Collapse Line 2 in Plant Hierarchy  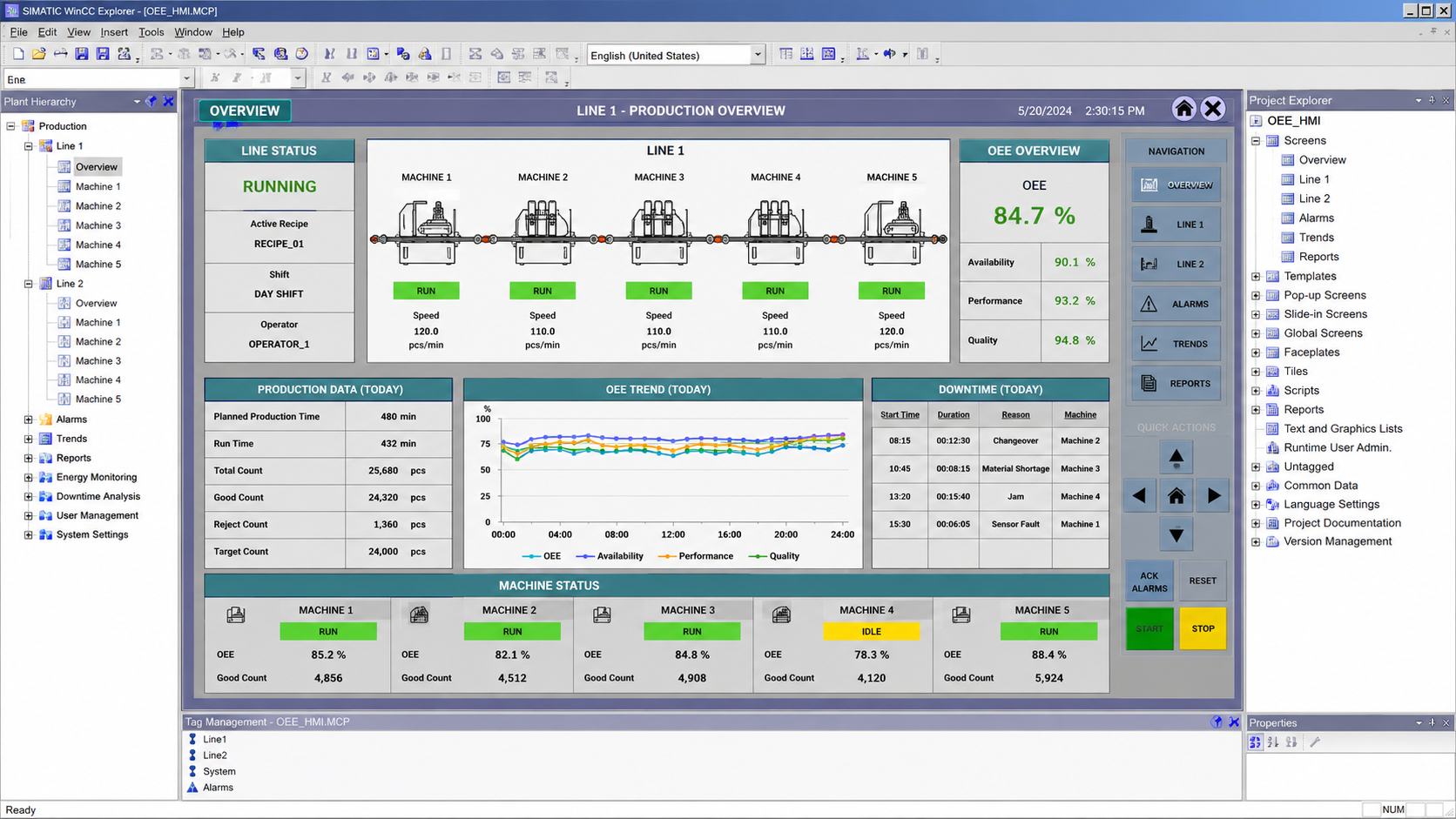(x=29, y=284)
